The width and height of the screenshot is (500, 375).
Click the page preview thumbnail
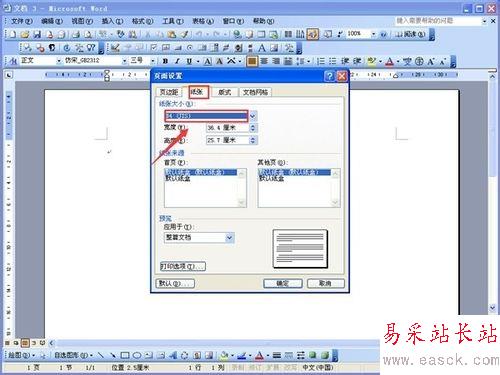tap(300, 249)
